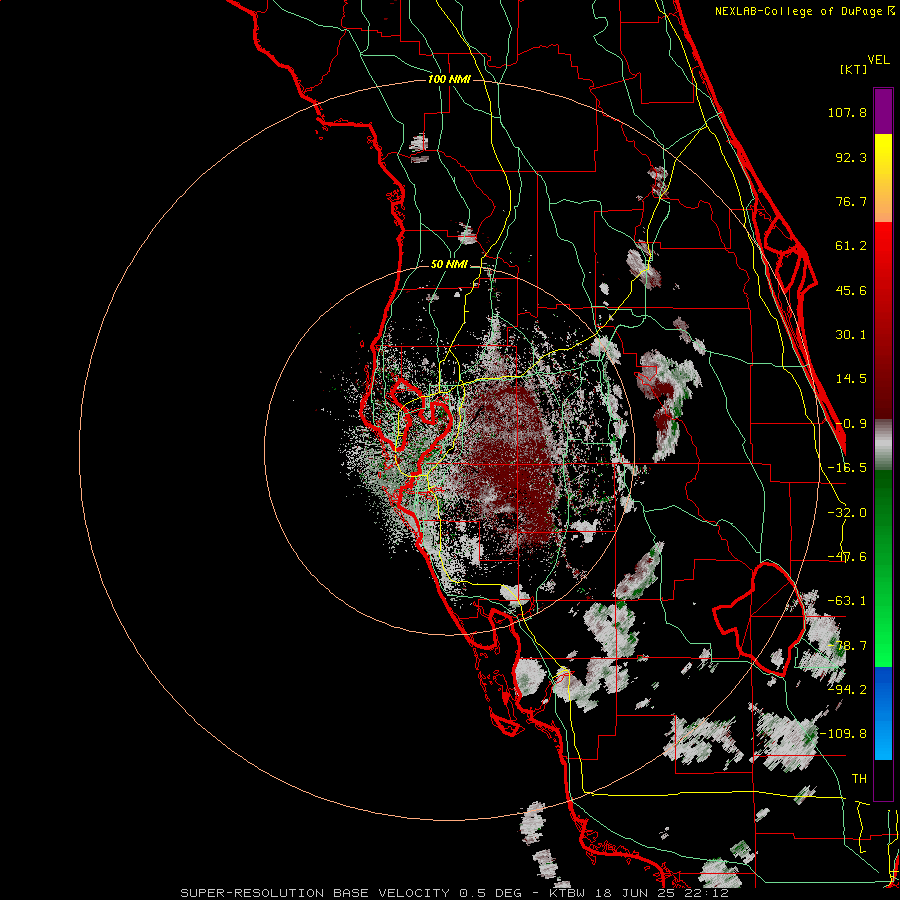Select the 30.1 velocity scale value
900x900 pixels.
(851, 335)
